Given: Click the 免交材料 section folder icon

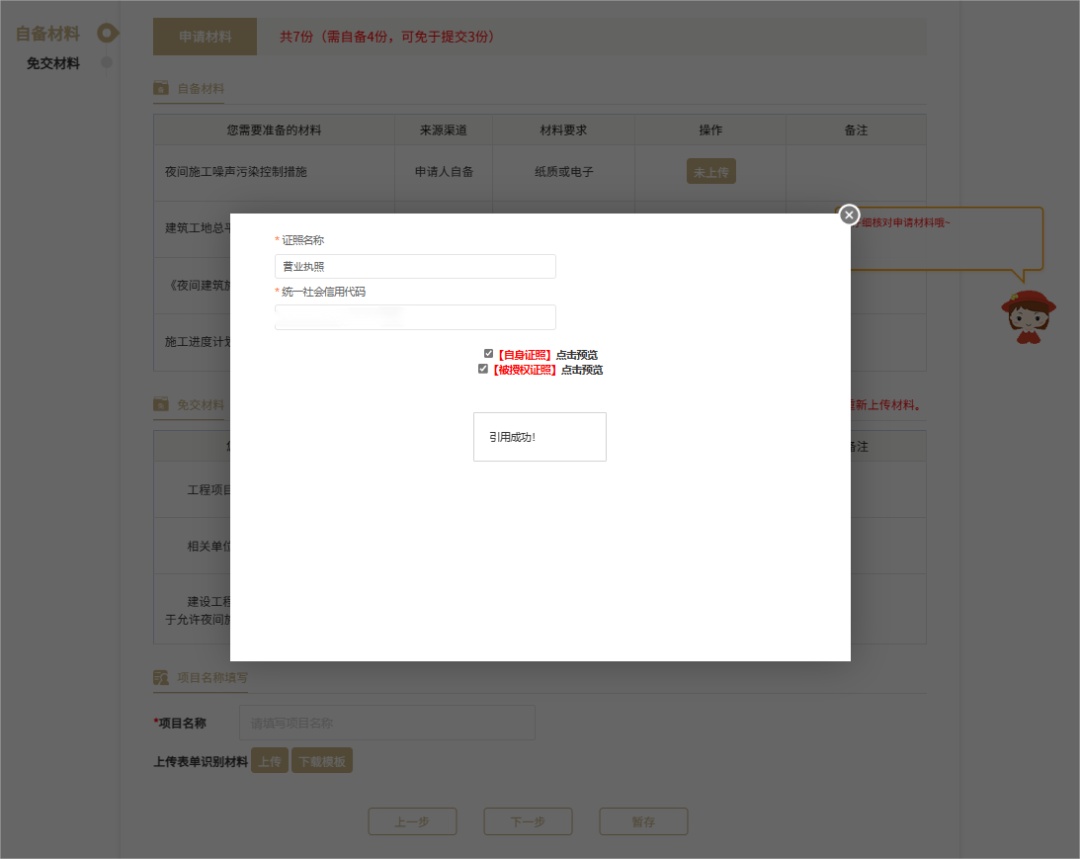Looking at the screenshot, I should 160,404.
